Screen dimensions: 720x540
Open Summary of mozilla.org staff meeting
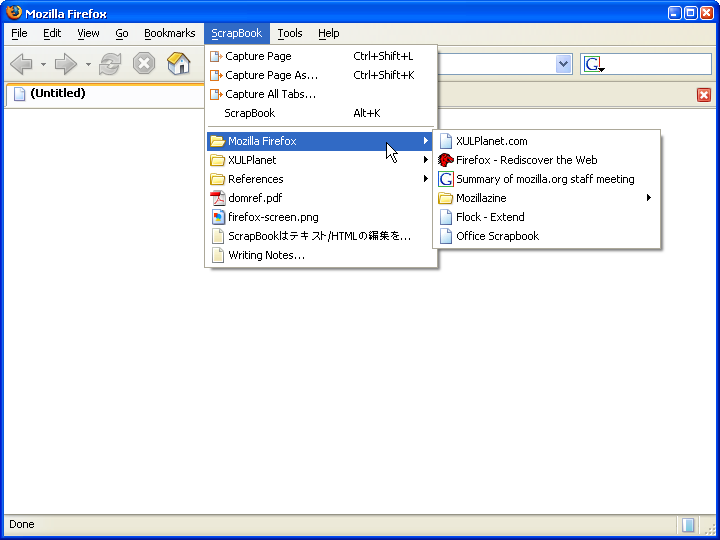[546, 179]
